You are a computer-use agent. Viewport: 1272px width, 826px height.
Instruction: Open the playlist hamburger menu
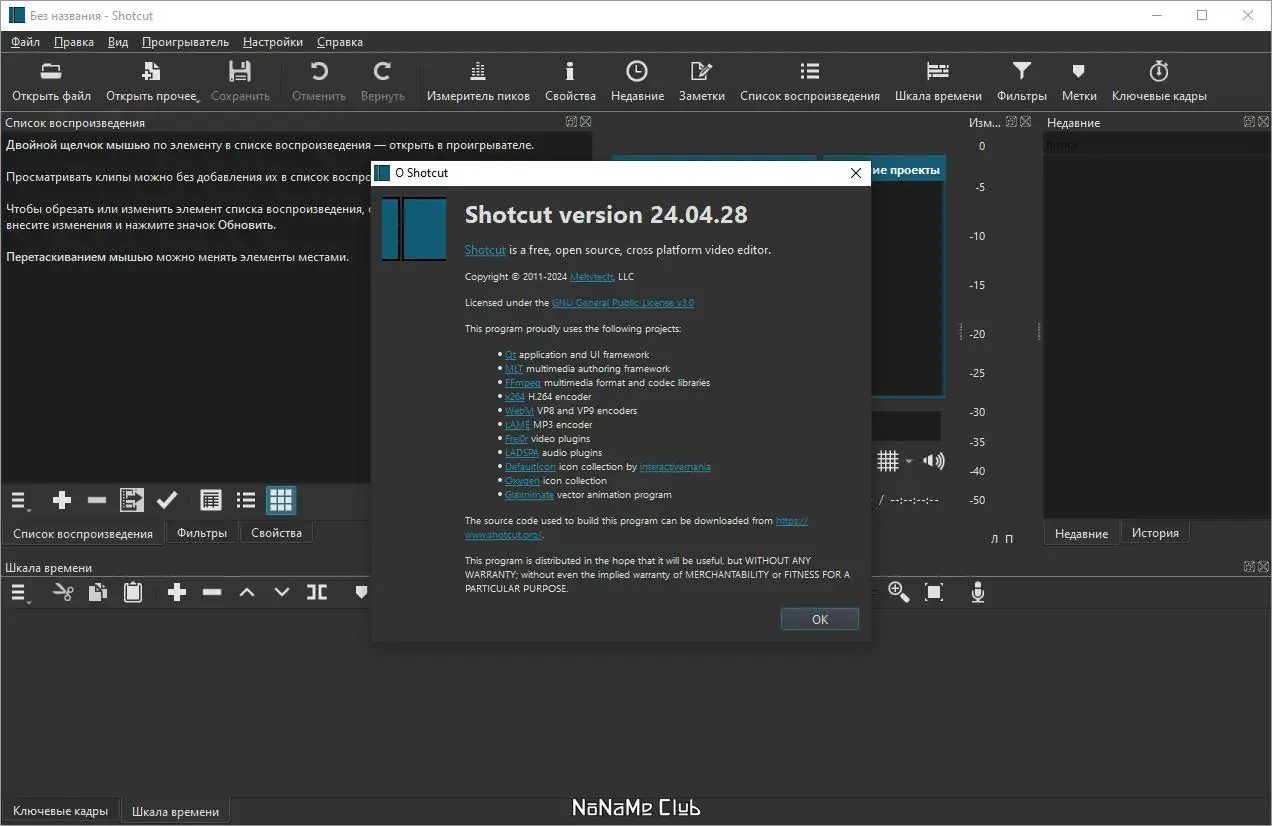20,500
